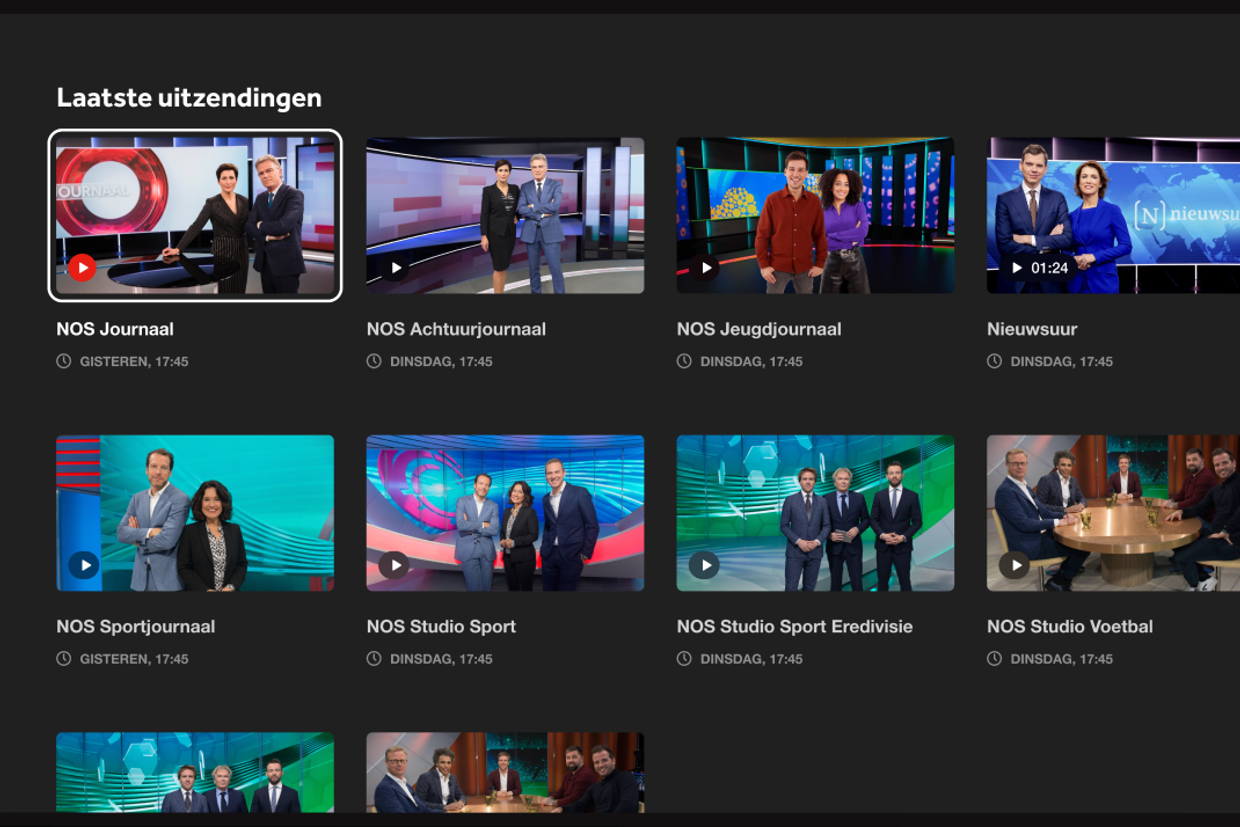
Task: Click play icon on NOS Sportjournaal thumbnail
Action: pyautogui.click(x=84, y=565)
